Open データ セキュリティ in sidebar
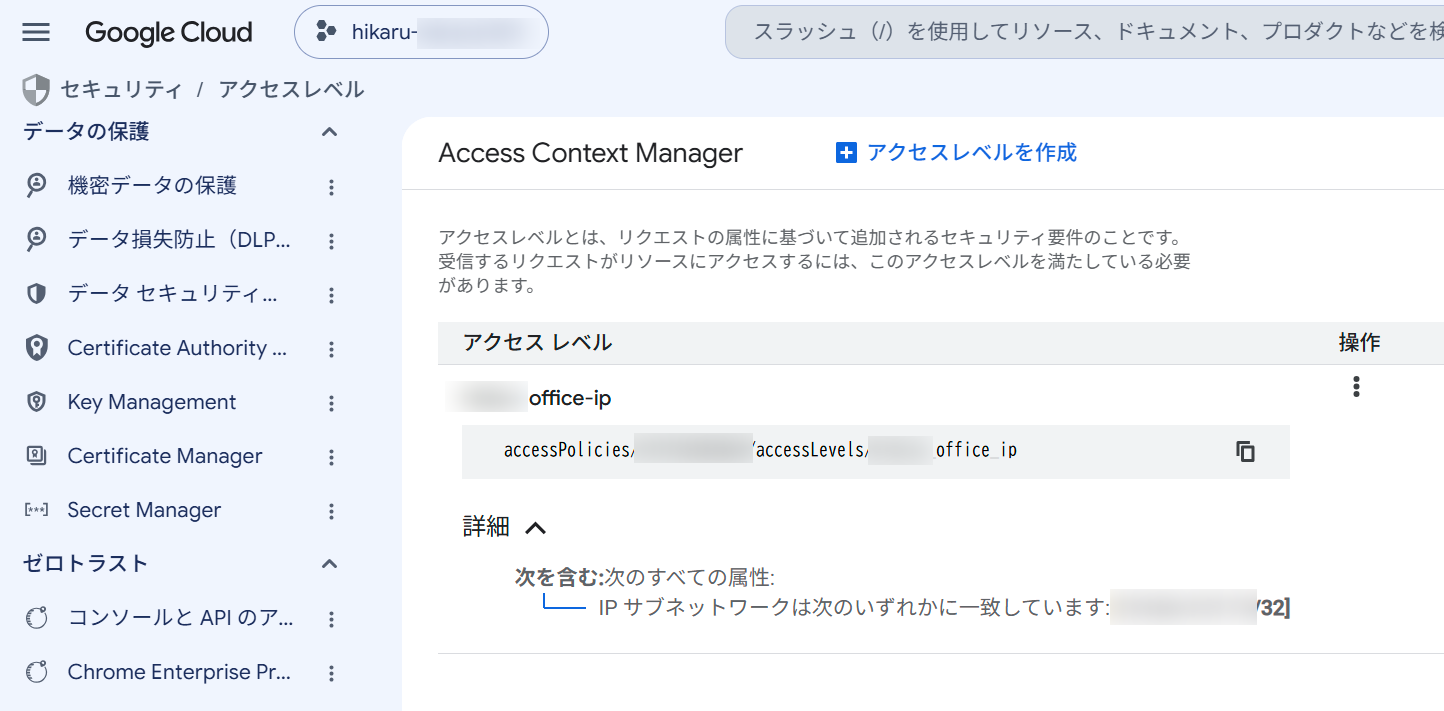The height and width of the screenshot is (711, 1444). click(173, 294)
